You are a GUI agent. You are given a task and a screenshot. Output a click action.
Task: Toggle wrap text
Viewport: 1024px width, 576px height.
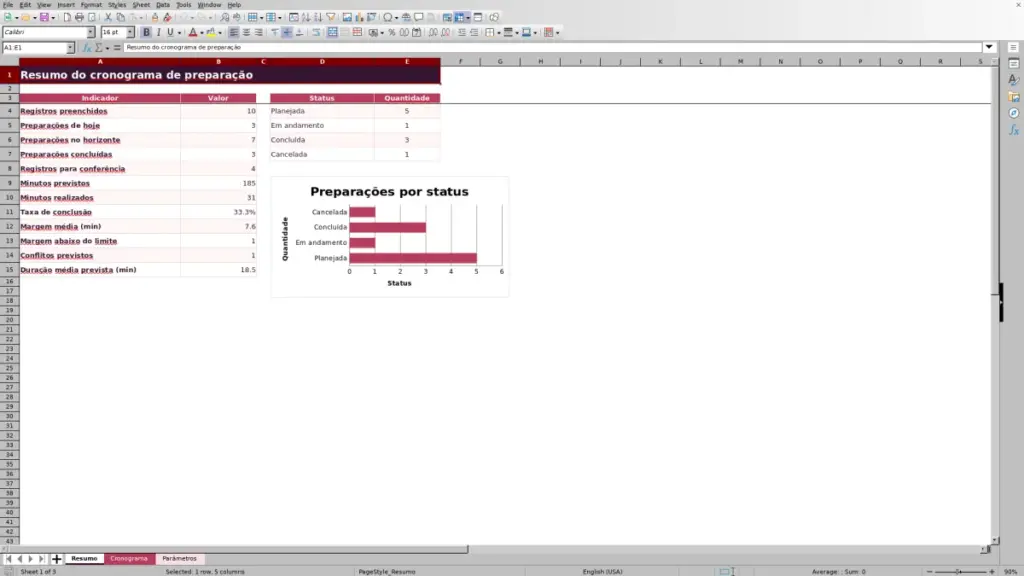click(316, 32)
